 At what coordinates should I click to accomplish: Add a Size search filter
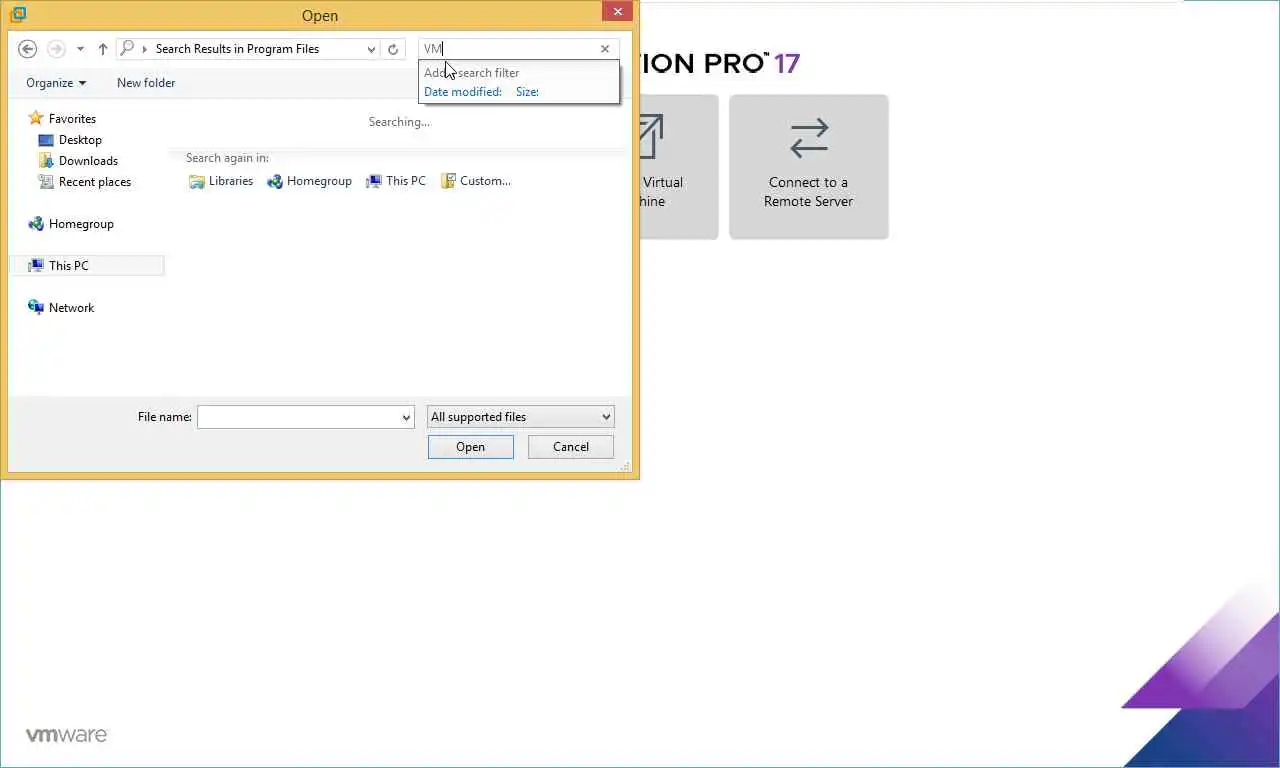point(527,92)
